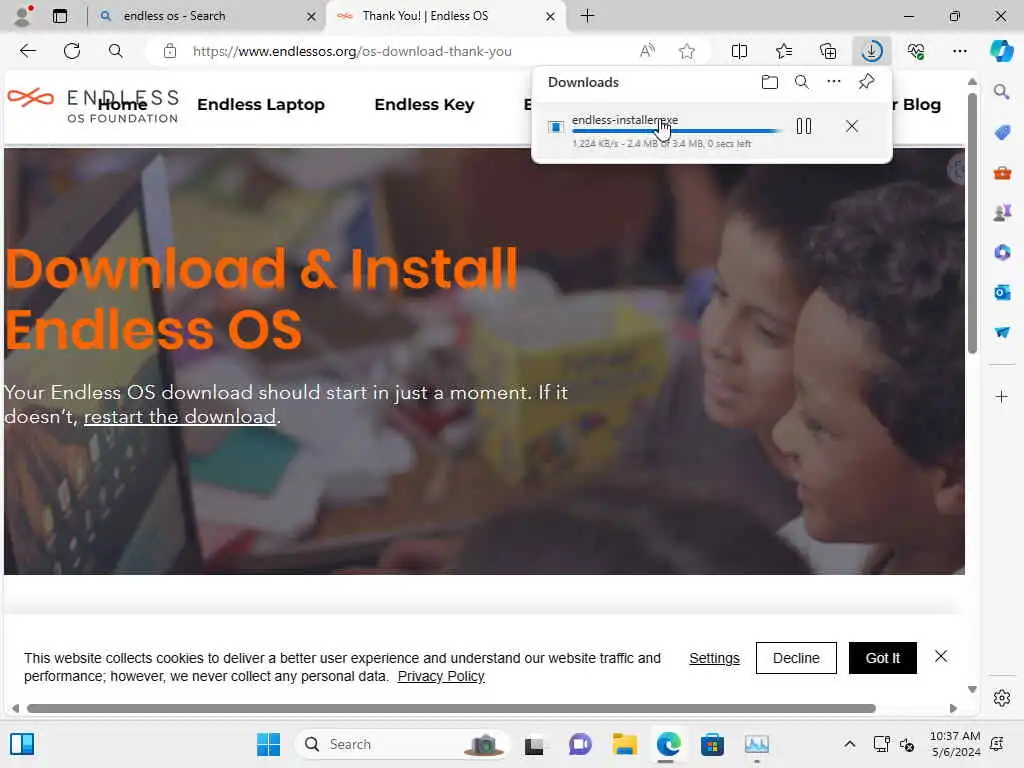This screenshot has width=1024, height=768.
Task: Close the endless os - Search tab
Action: pos(312,16)
